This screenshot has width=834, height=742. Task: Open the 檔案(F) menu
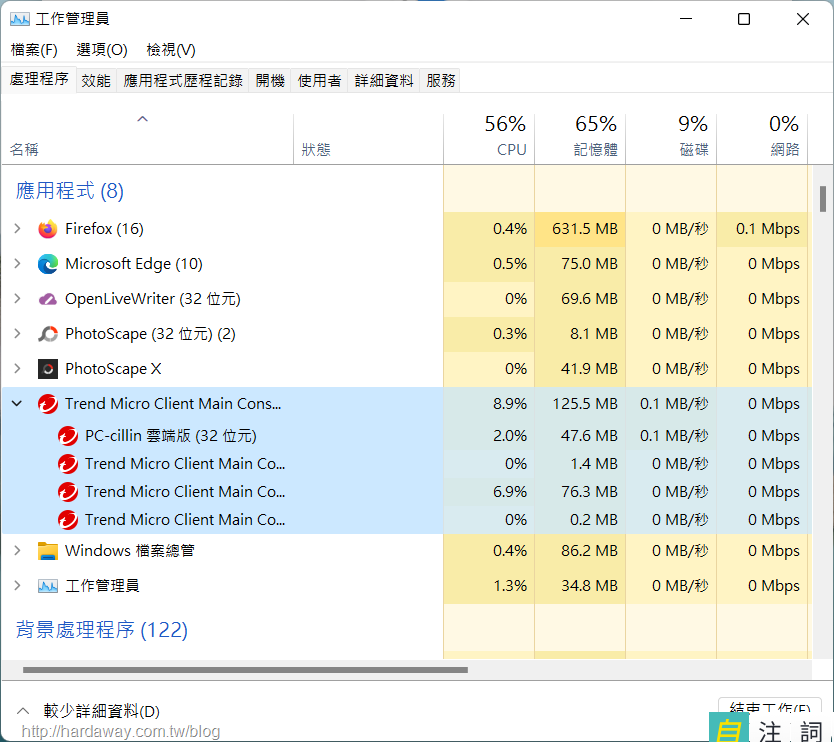[34, 50]
